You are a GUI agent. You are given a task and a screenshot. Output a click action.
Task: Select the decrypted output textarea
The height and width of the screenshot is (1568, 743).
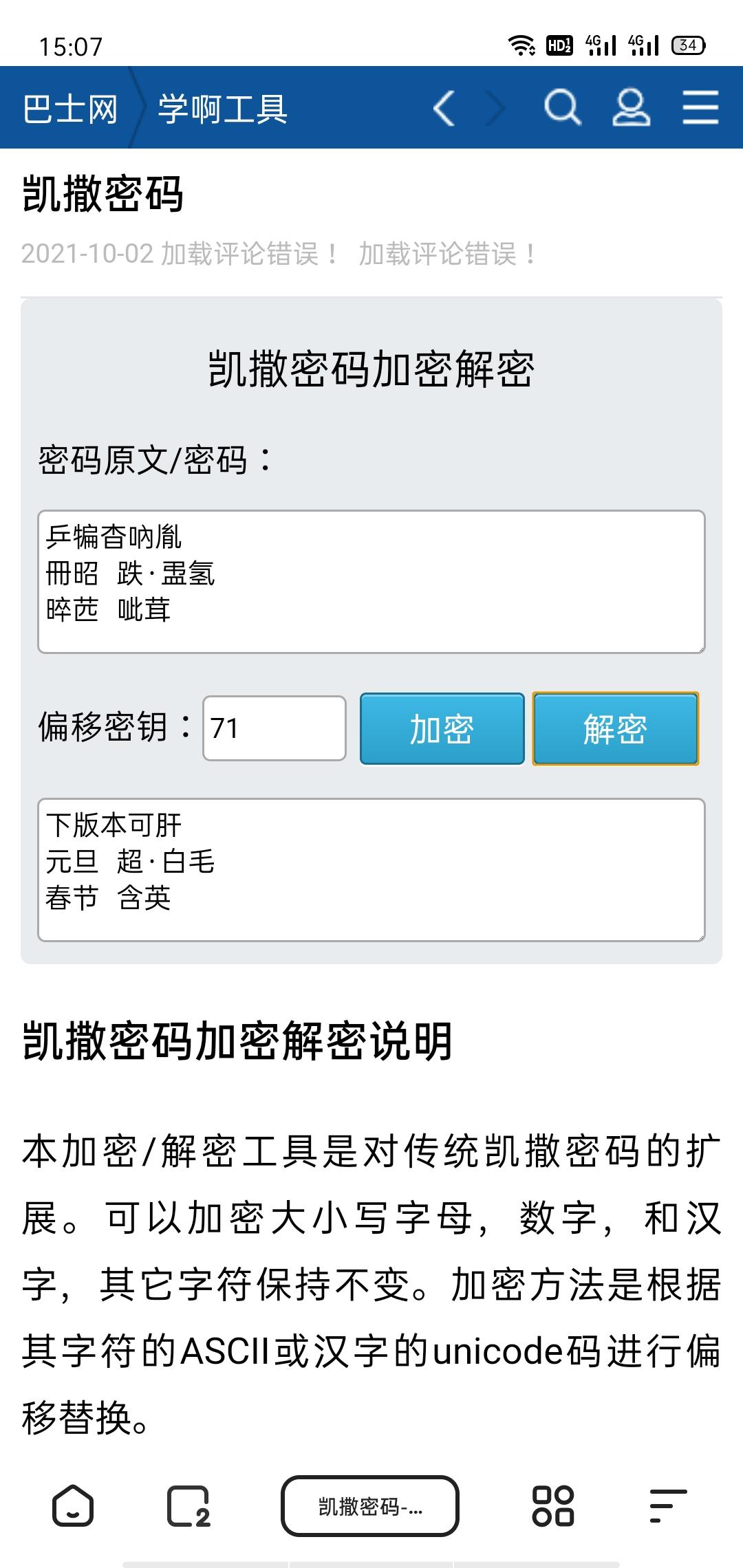coord(371,870)
